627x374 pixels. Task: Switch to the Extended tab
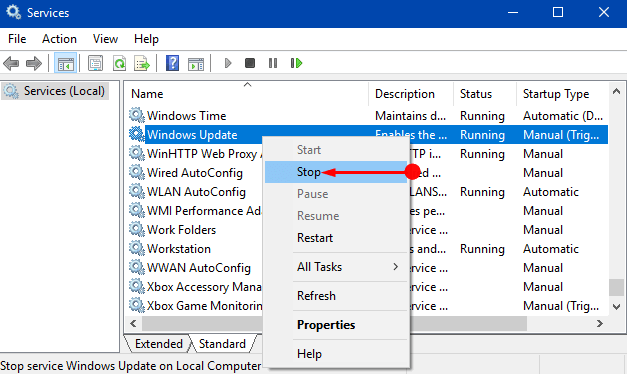click(159, 344)
